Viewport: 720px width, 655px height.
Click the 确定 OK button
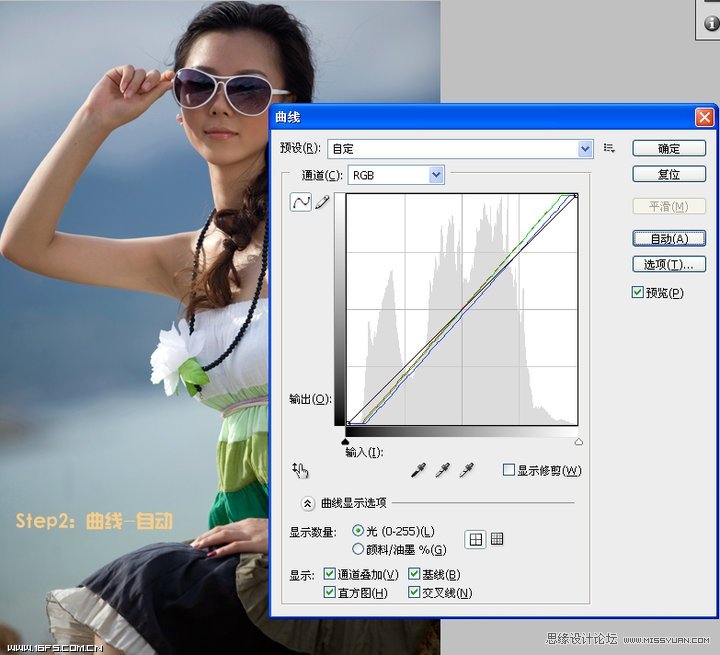coord(669,148)
